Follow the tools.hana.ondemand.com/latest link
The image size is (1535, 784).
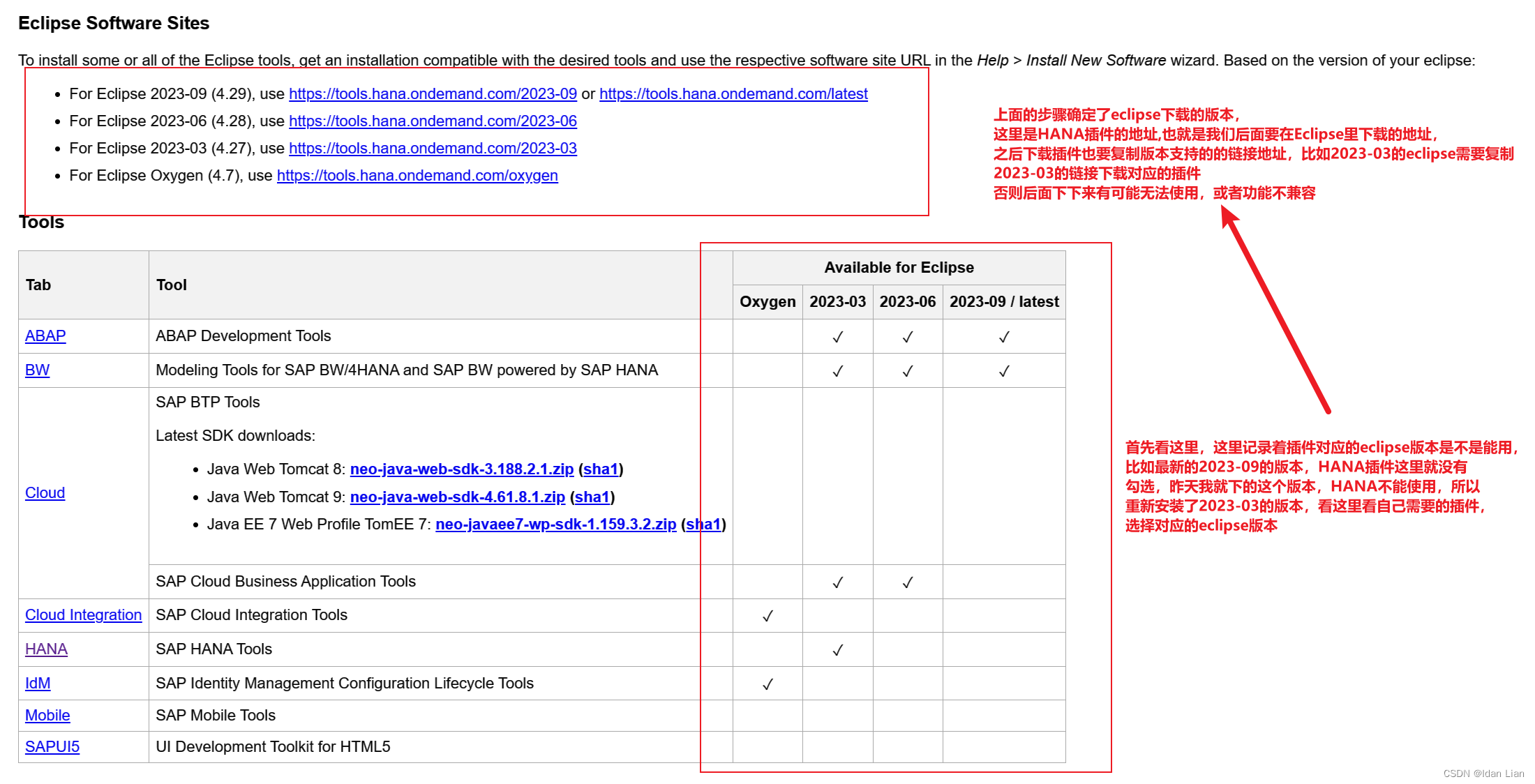(x=733, y=93)
